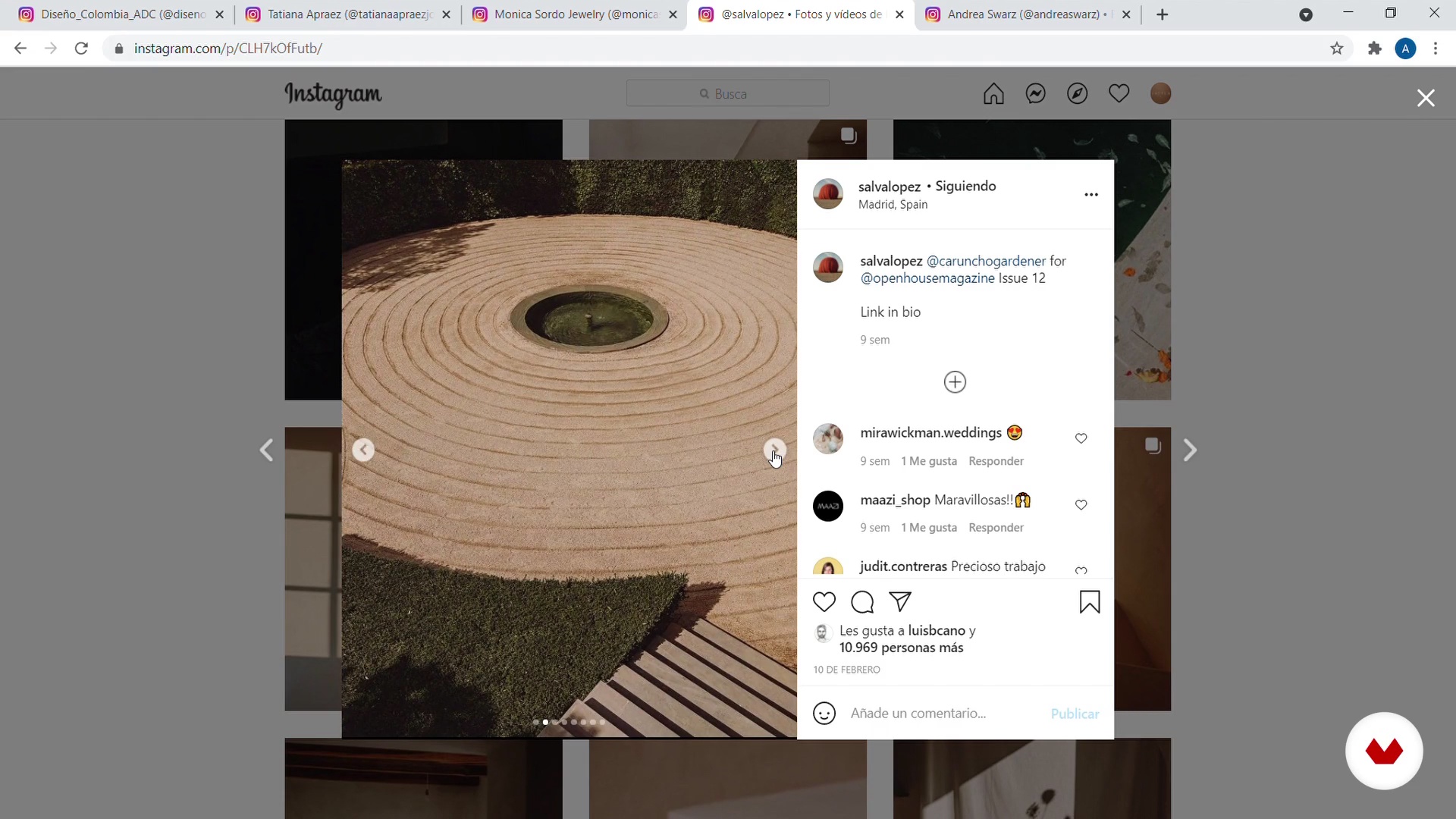This screenshot has height=819, width=1456.
Task: View 10.969 personas más likes
Action: click(901, 648)
